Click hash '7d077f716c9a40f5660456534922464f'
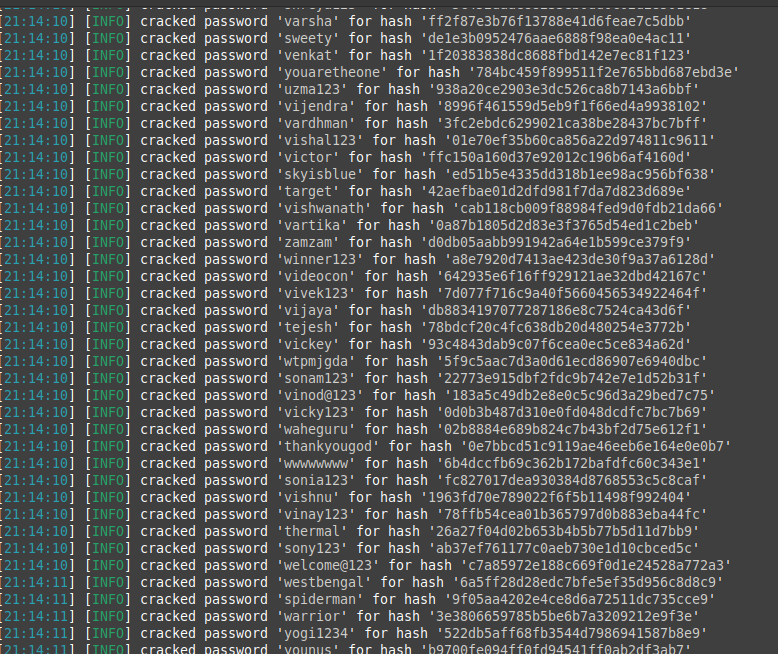Viewport: 778px width, 654px height. click(572, 293)
